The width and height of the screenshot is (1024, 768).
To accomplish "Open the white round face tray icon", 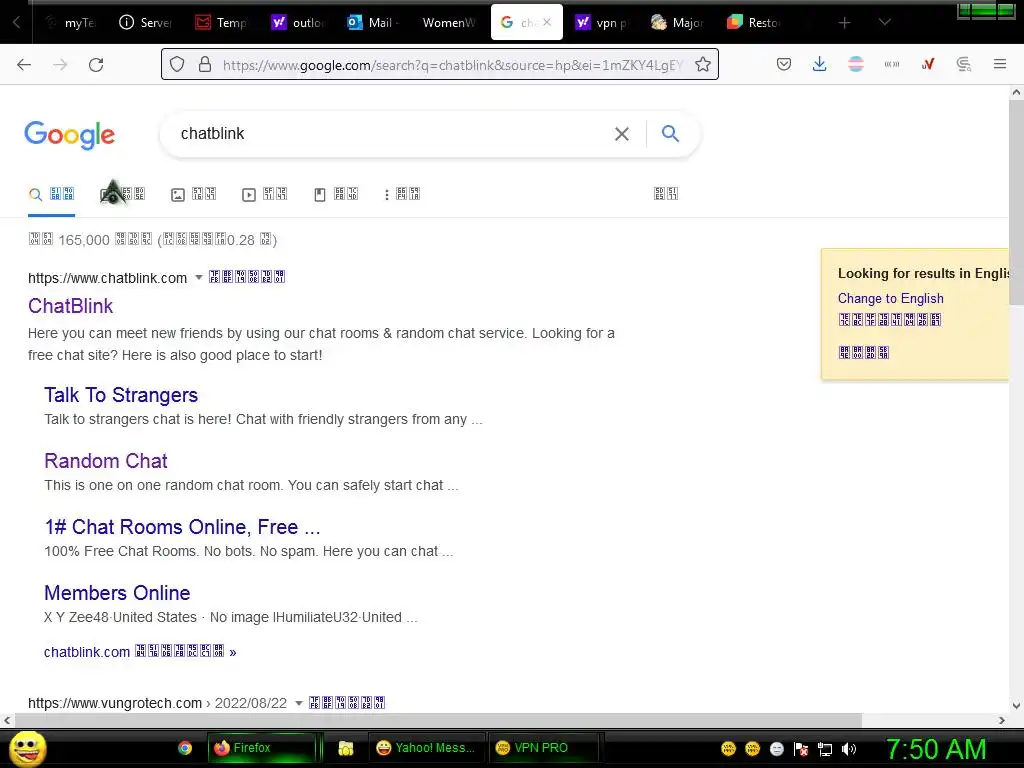I will point(776,749).
